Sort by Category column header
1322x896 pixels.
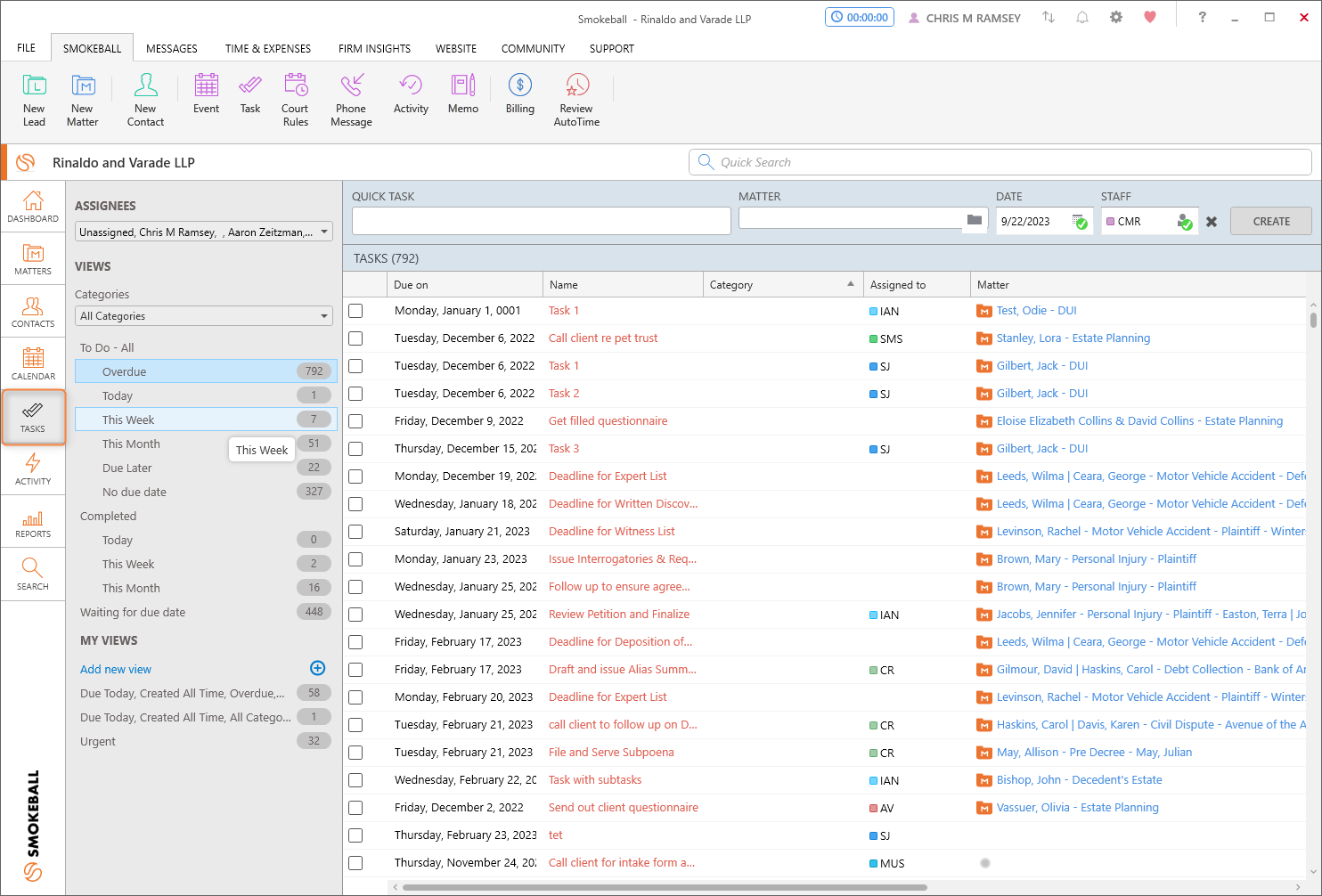pyautogui.click(x=782, y=285)
